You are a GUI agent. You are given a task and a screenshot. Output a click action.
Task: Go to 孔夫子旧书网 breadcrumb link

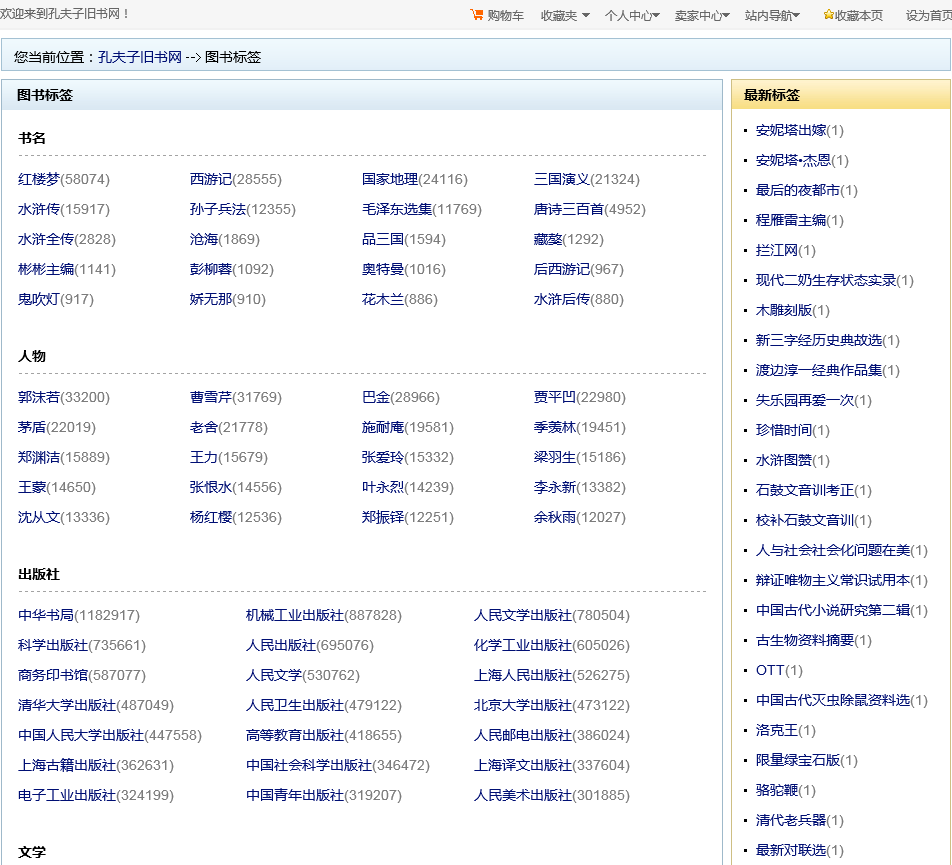click(x=140, y=57)
